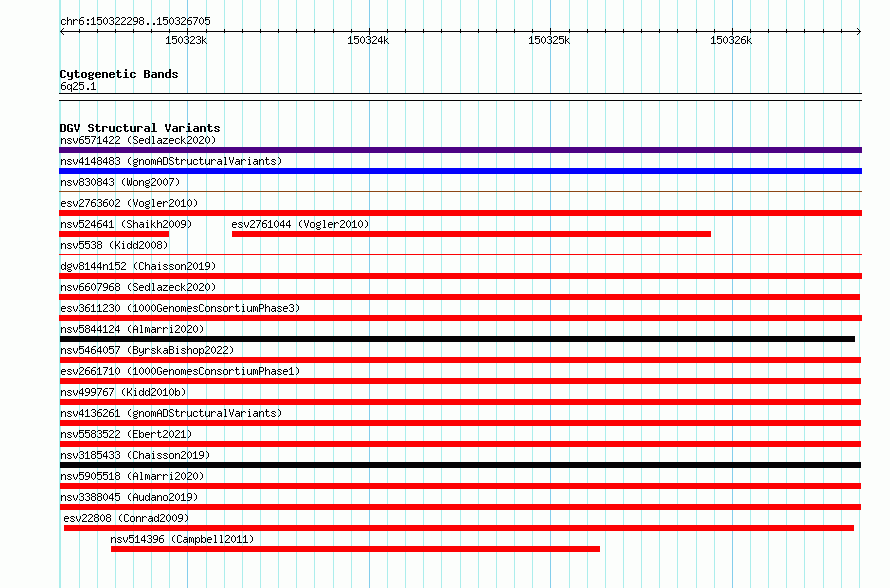890x588 pixels.
Task: Select the red nsv514396 variant bar
Action: (355, 549)
